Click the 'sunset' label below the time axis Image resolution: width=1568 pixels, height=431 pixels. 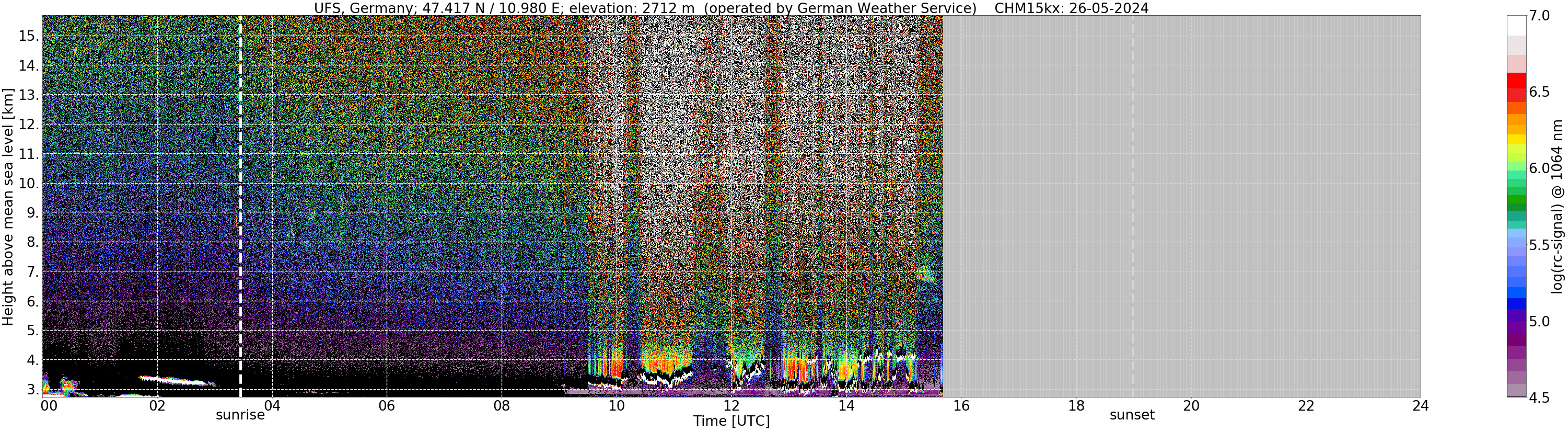click(1132, 415)
